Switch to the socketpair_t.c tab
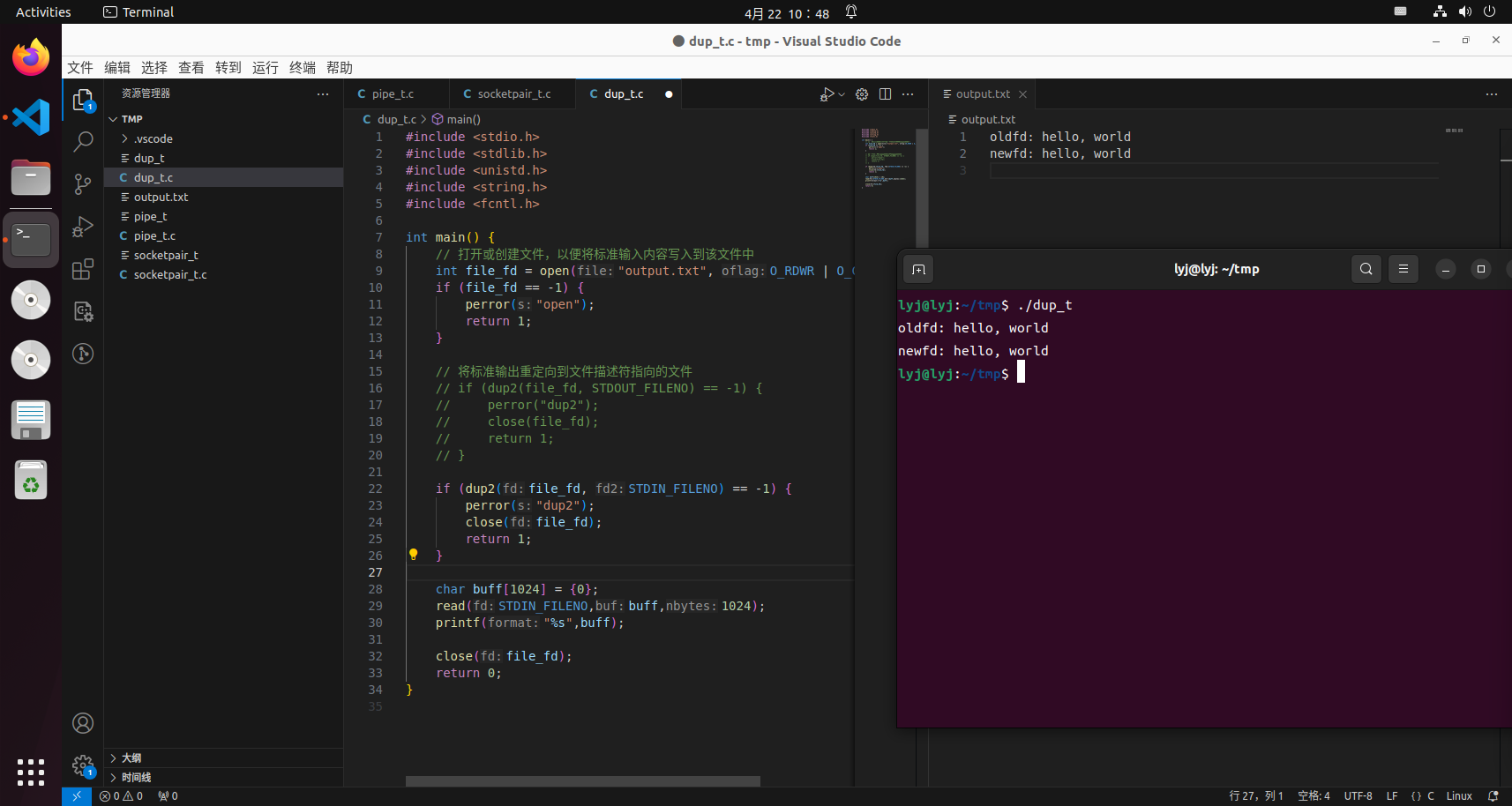This screenshot has width=1512, height=806. point(513,94)
